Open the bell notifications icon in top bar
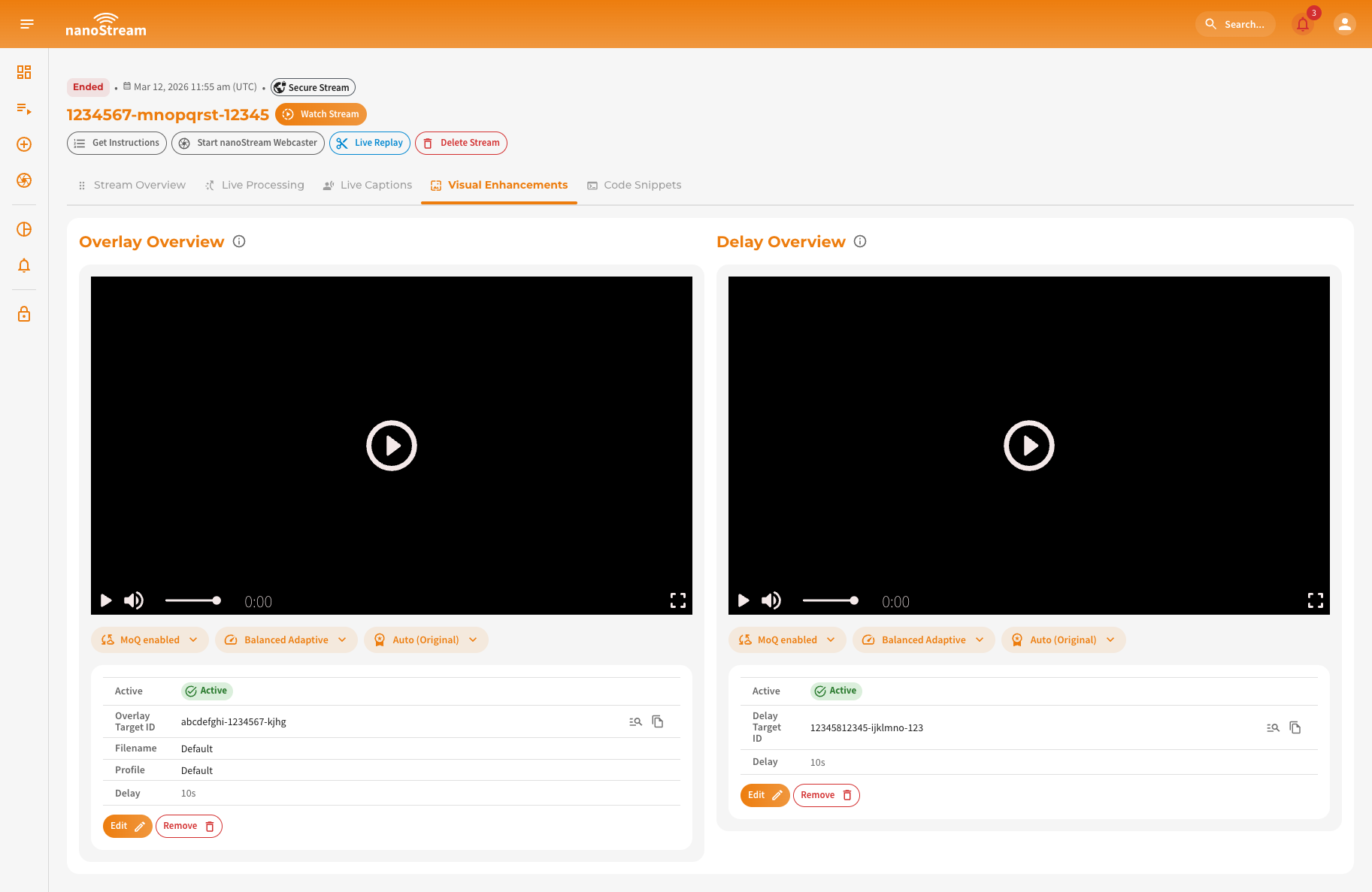 tap(1303, 24)
